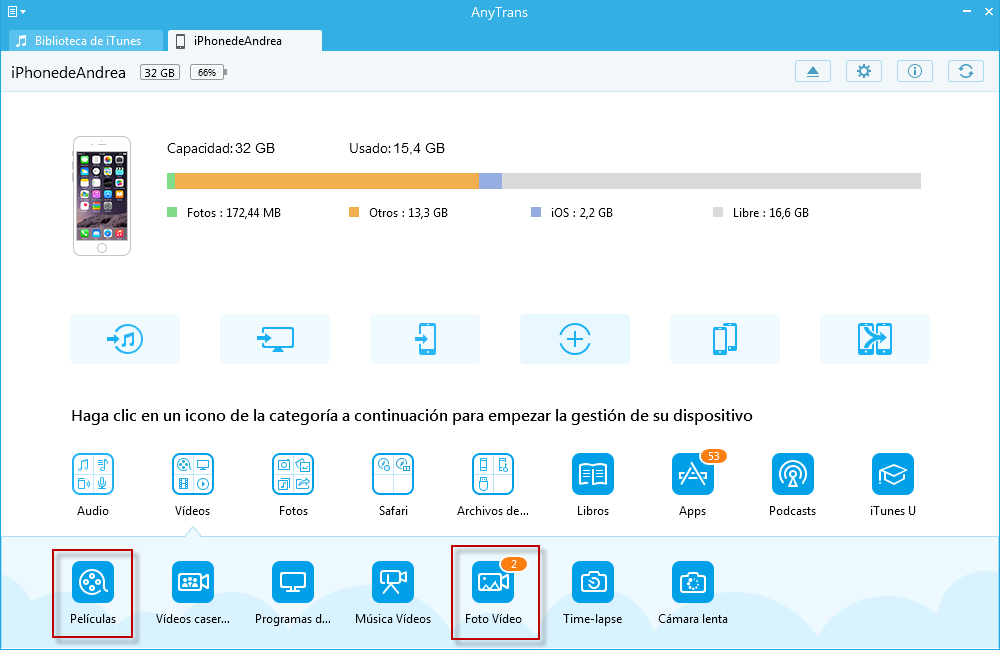Click the eject device button
This screenshot has width=1000, height=650.
pos(812,71)
